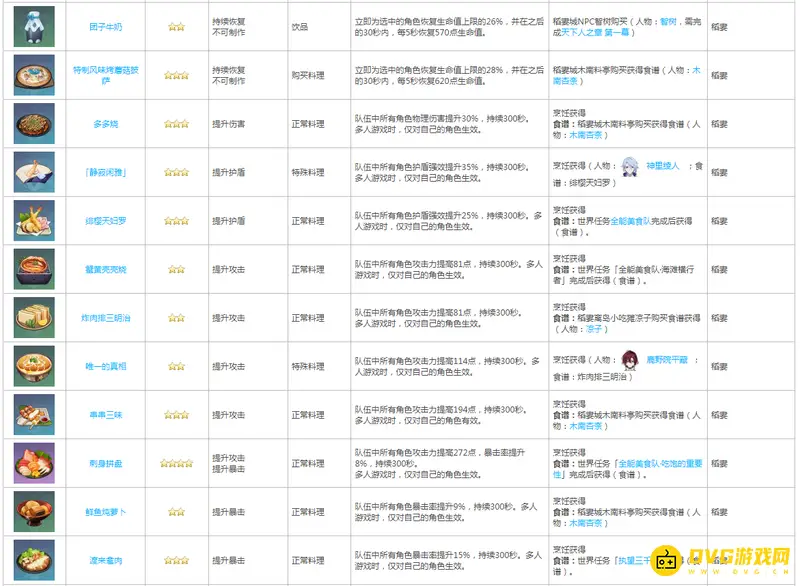Click the 团子牛奶 milk bottle image
The height and width of the screenshot is (586, 800).
34,26
